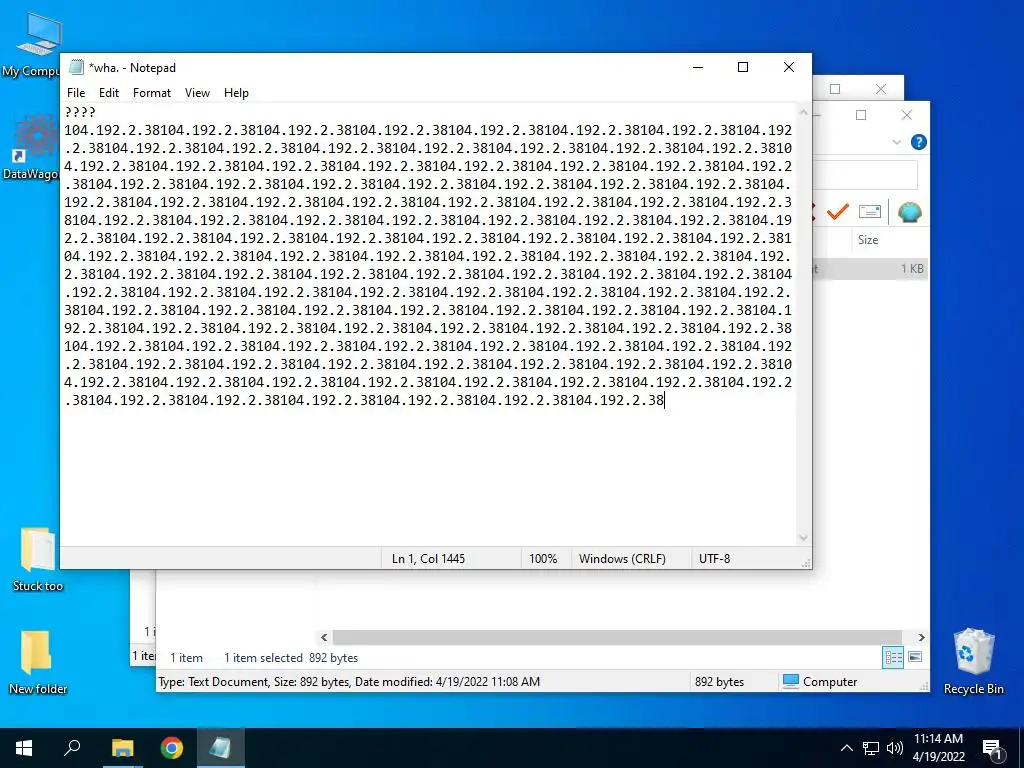
Task: Show hidden tray icons chevron
Action: tap(846, 748)
